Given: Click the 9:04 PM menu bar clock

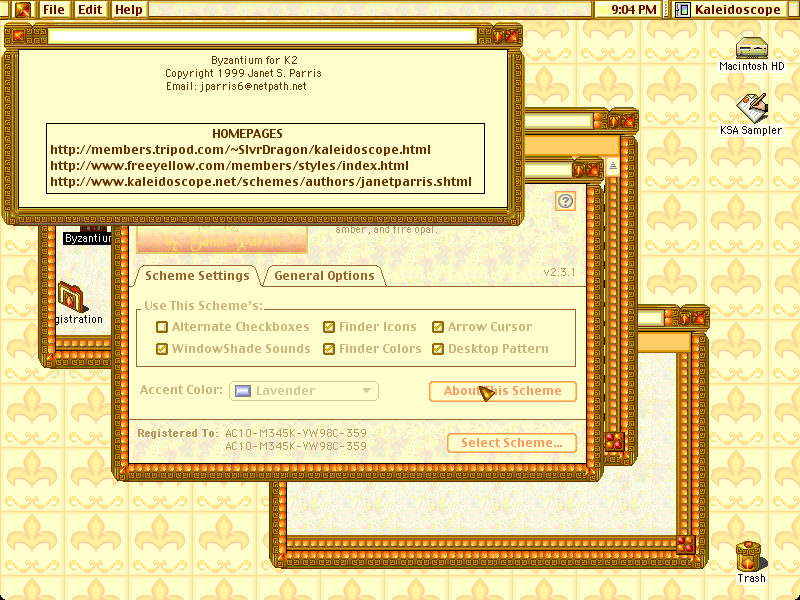Looking at the screenshot, I should 633,9.
